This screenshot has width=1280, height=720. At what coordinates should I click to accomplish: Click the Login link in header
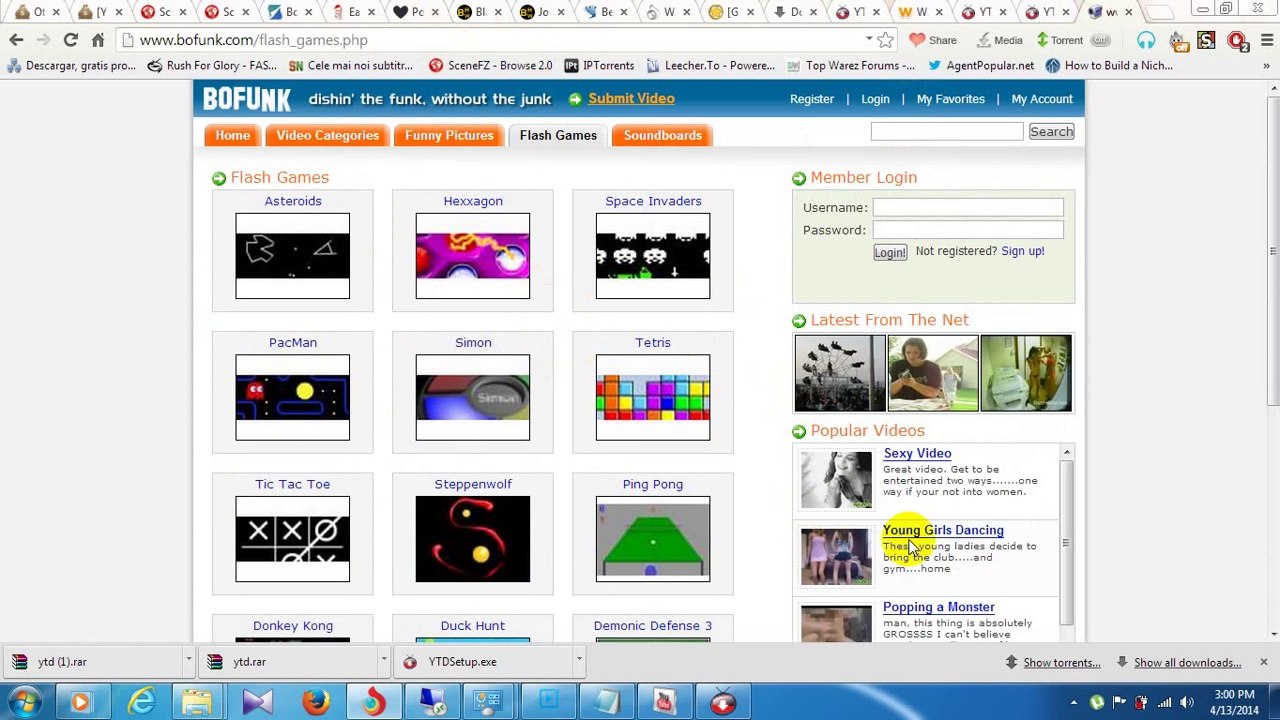pos(875,99)
